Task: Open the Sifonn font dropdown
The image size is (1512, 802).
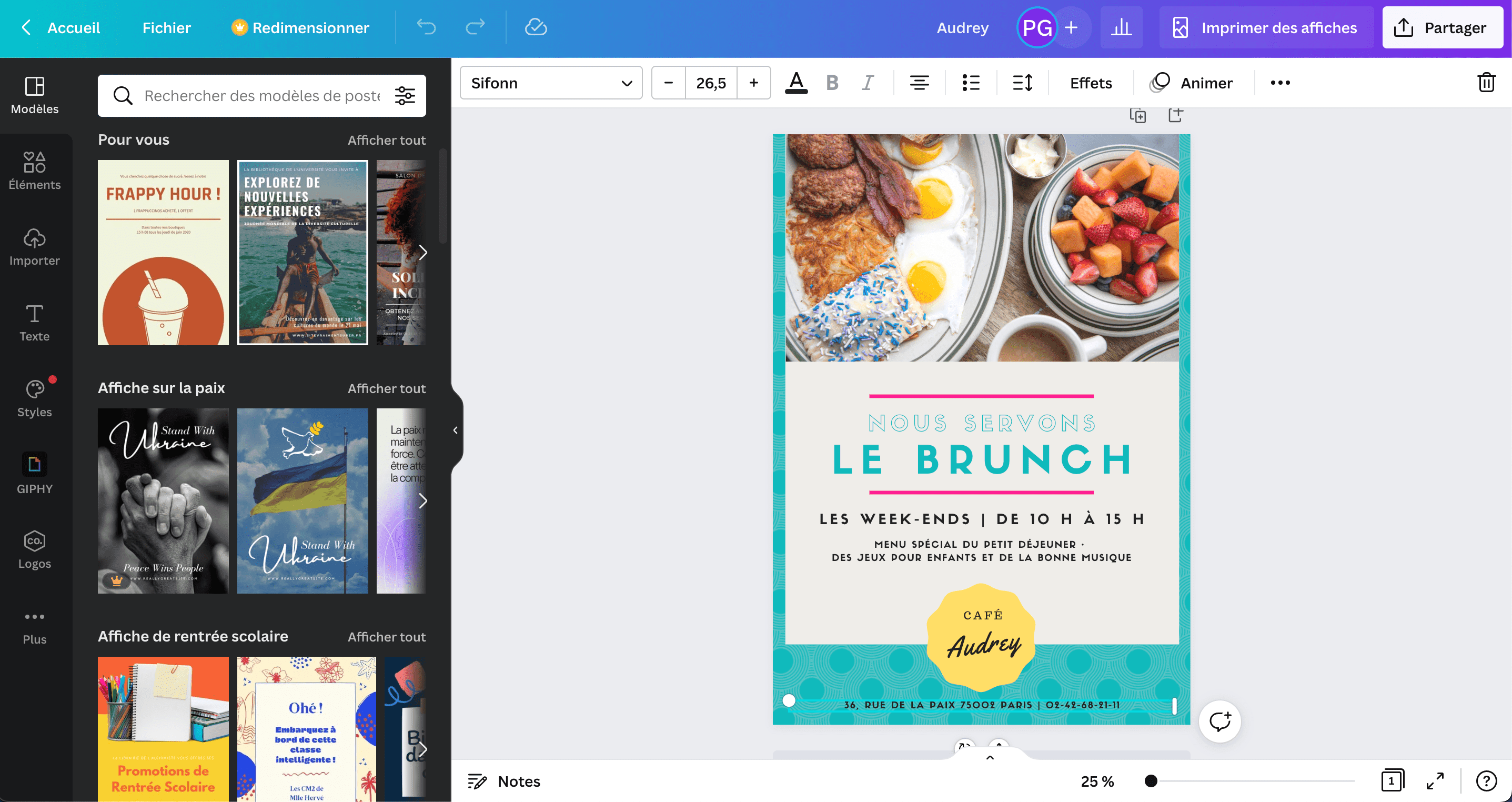Action: click(551, 82)
